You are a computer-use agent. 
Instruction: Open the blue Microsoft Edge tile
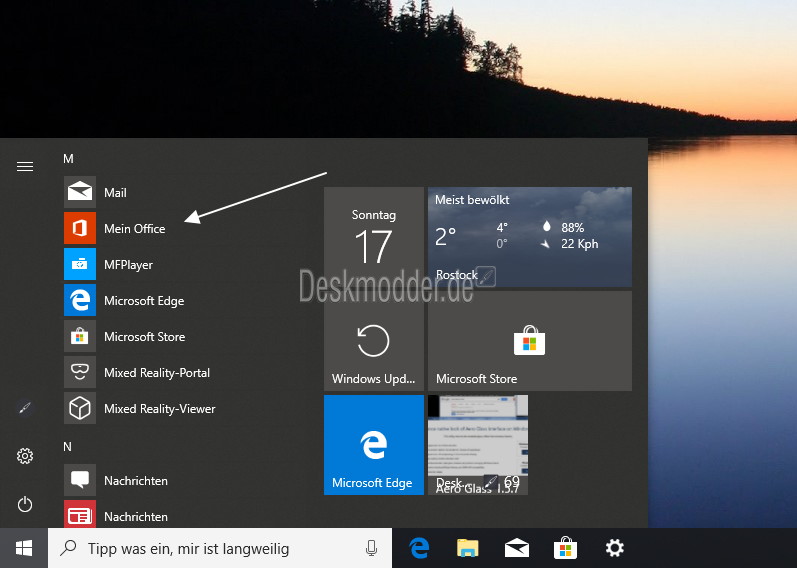374,444
